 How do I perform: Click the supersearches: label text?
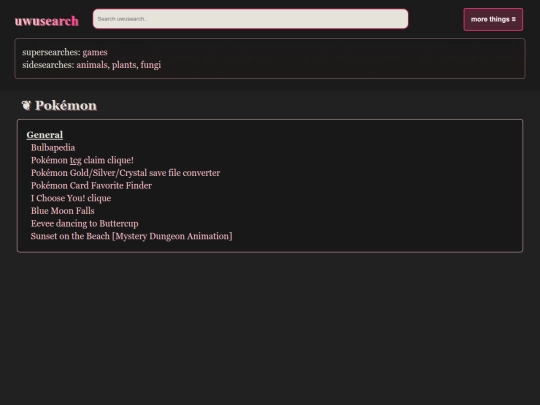click(51, 52)
